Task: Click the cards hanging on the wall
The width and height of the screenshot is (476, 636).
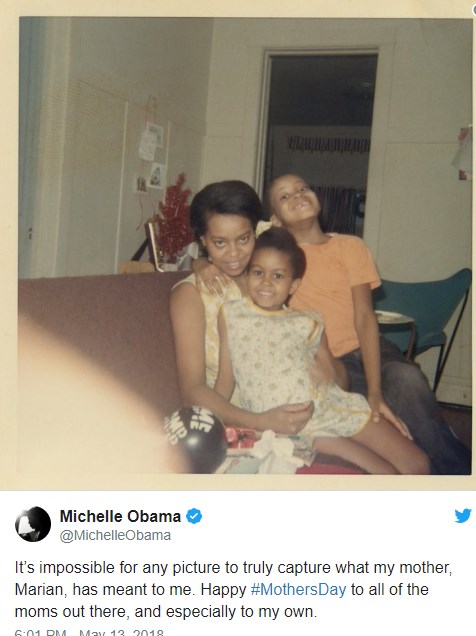Action: (151, 157)
